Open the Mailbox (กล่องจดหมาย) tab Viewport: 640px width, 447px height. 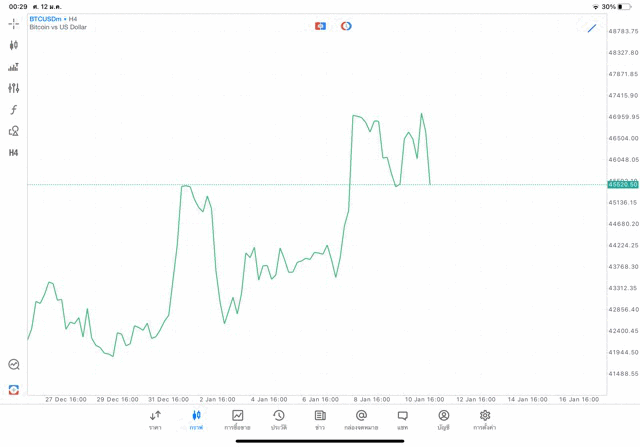pos(361,420)
